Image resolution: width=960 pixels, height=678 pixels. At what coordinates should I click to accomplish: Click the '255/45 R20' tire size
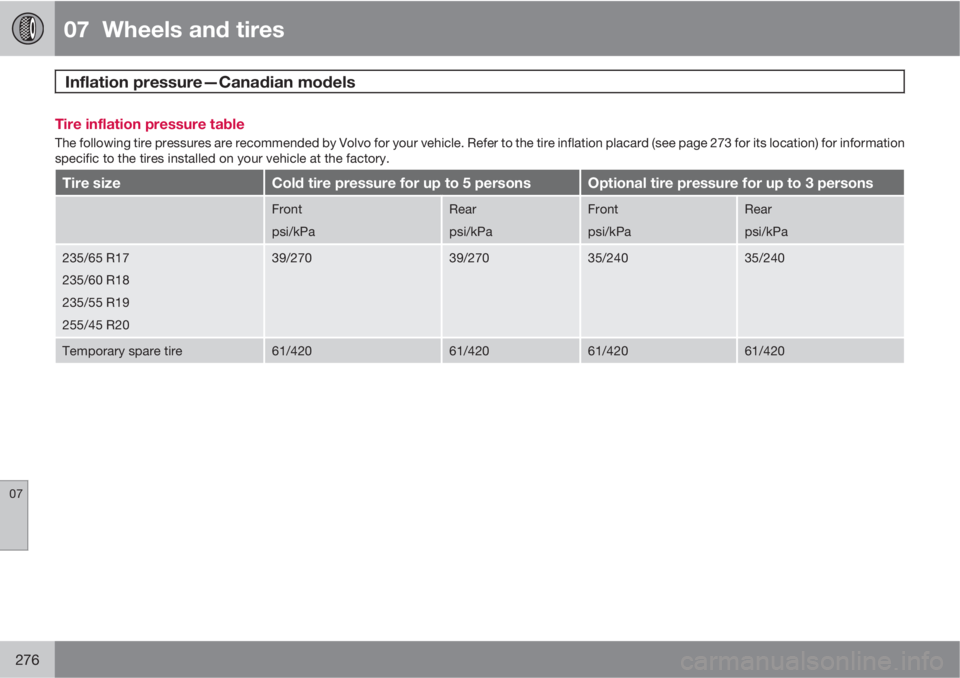(x=96, y=325)
